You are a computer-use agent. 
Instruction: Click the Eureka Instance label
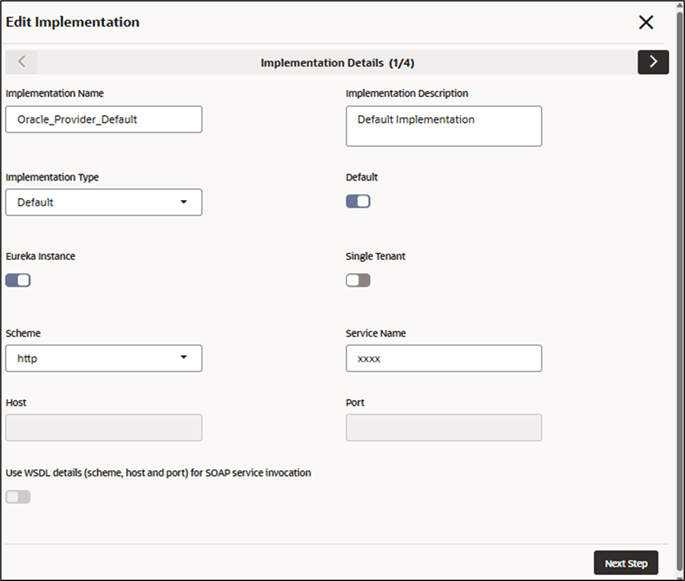pyautogui.click(x=40, y=256)
